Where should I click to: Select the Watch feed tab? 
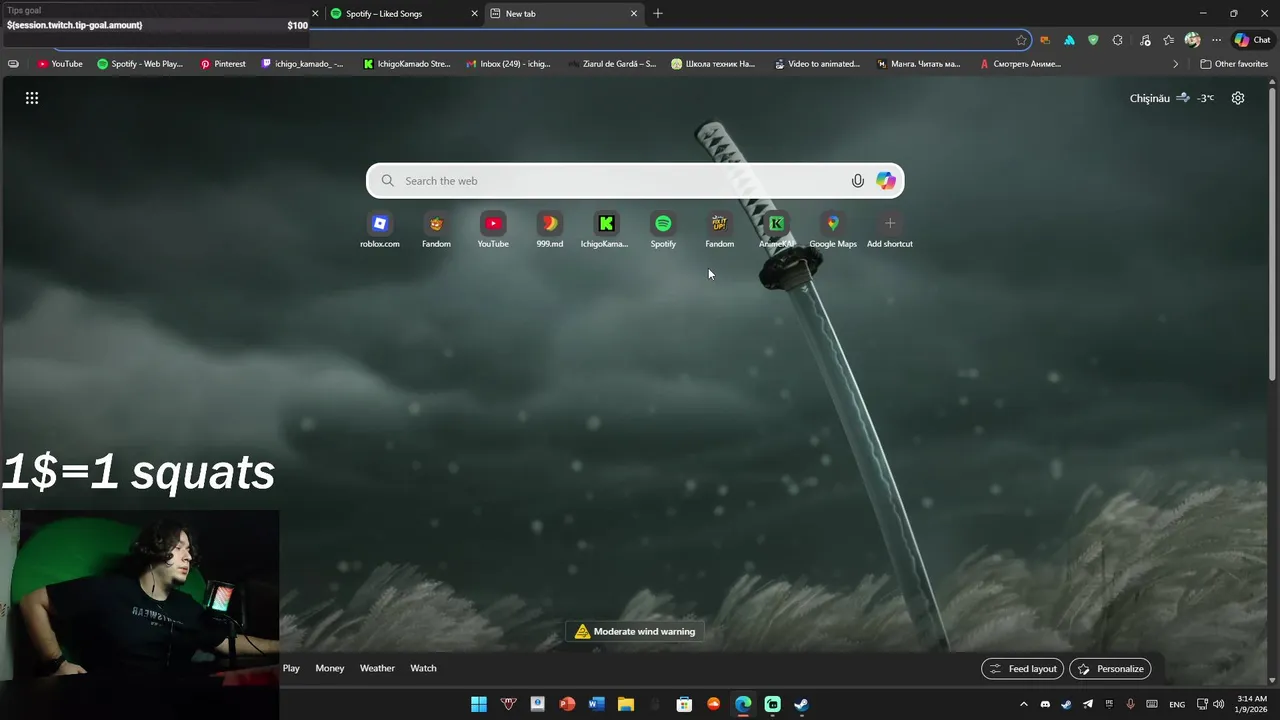tap(423, 668)
